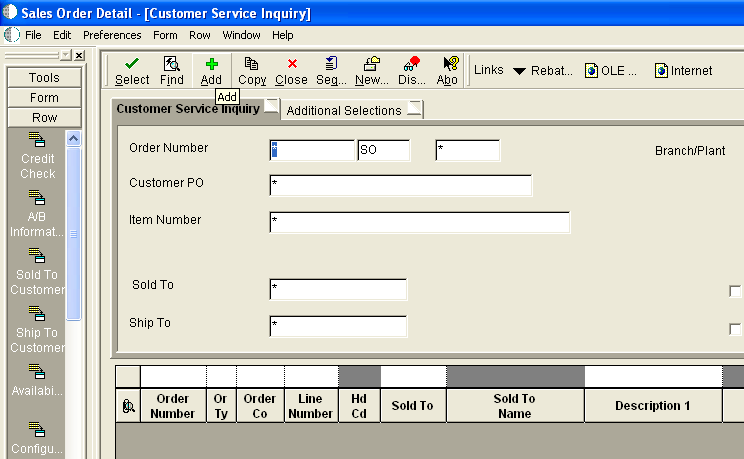
Task: Click the sidebar scroll up arrow
Action: (73, 139)
